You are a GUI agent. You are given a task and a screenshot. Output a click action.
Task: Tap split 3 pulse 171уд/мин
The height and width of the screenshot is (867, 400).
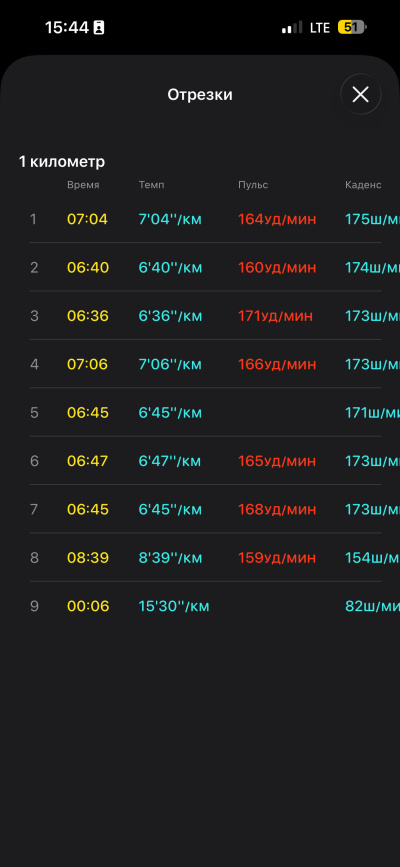275,316
